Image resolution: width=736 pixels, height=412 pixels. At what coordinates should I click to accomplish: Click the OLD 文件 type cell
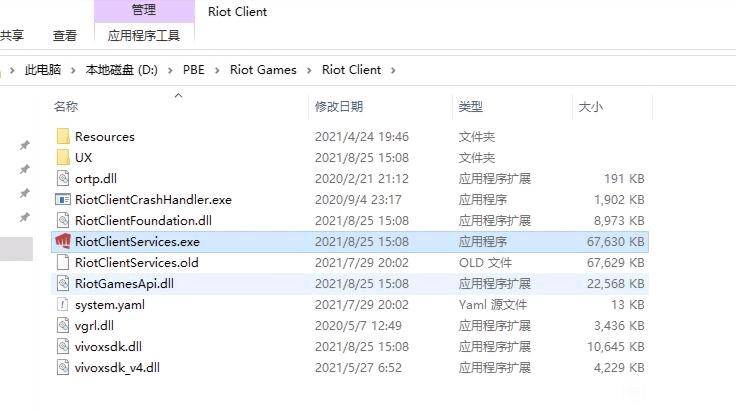tap(485, 262)
